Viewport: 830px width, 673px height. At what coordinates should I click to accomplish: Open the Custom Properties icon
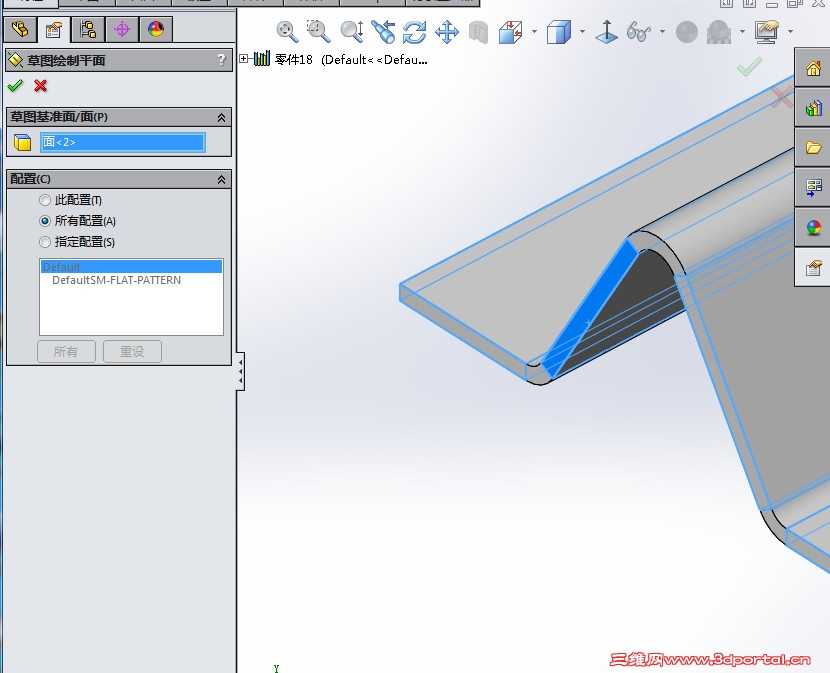tap(813, 268)
